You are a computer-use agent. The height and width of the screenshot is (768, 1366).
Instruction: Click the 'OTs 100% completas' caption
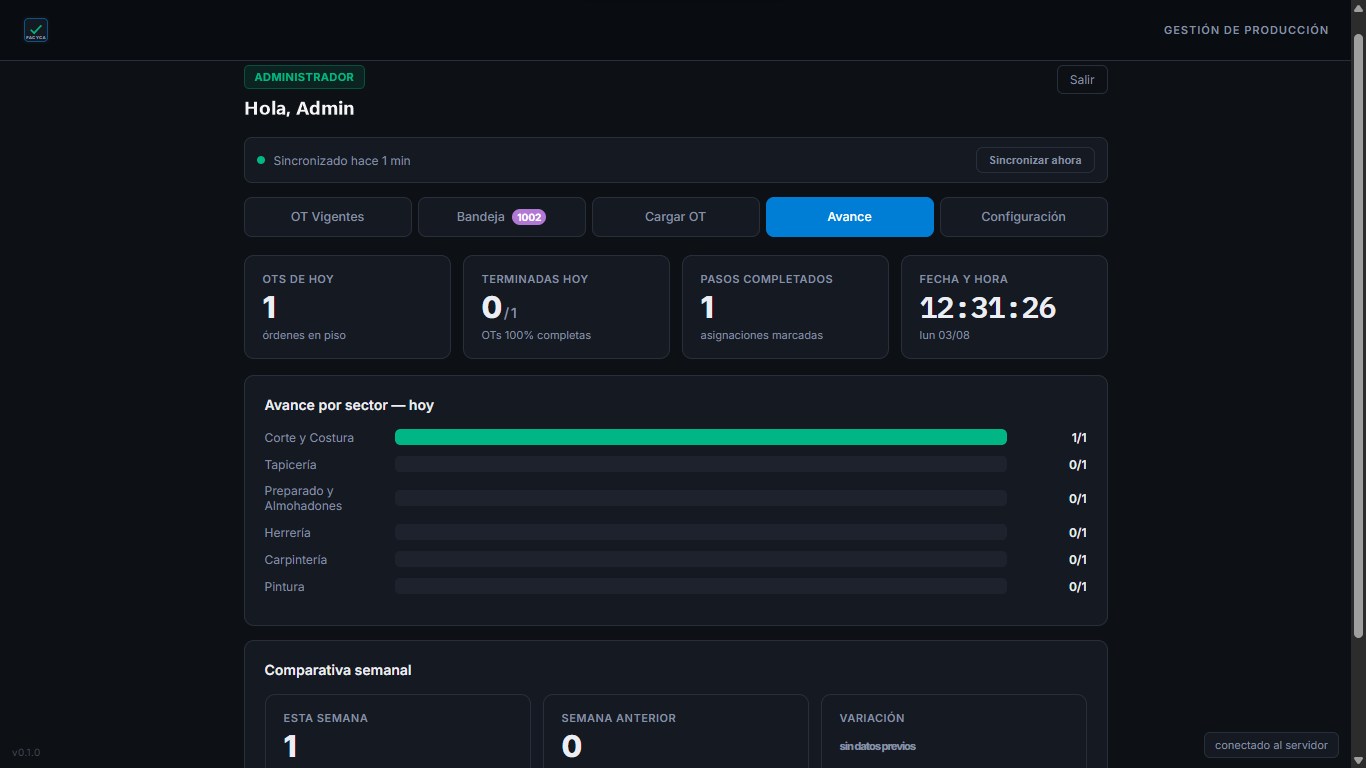[536, 335]
